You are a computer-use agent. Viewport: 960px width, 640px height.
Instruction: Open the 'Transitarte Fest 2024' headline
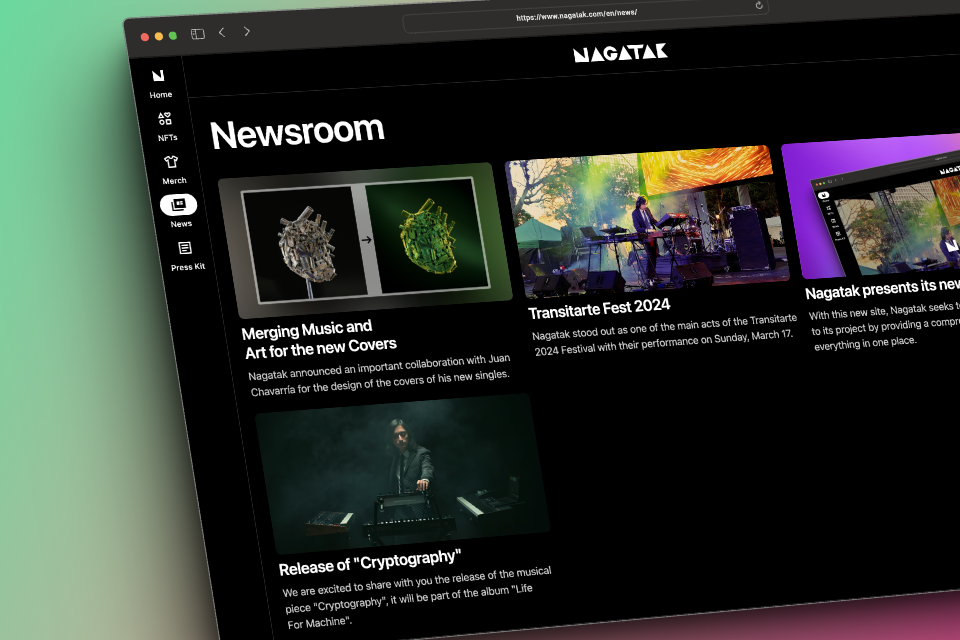599,309
